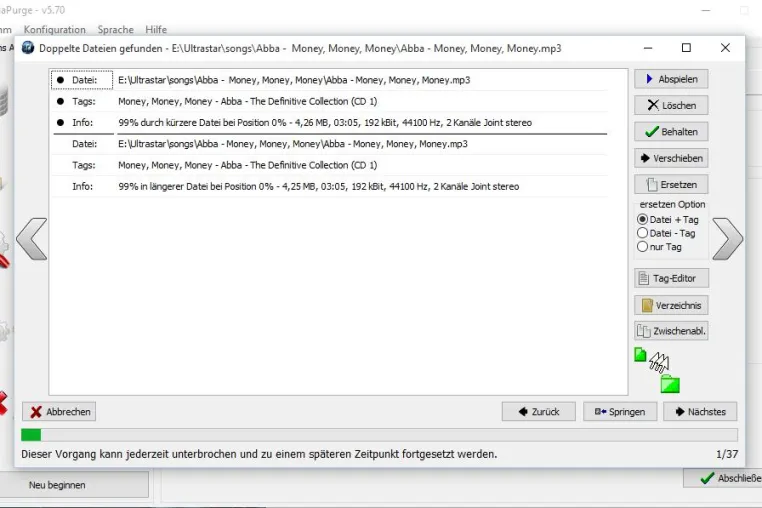Screen dimensions: 762x508
Task: Click the dialog title bar app icon
Action: (28, 48)
